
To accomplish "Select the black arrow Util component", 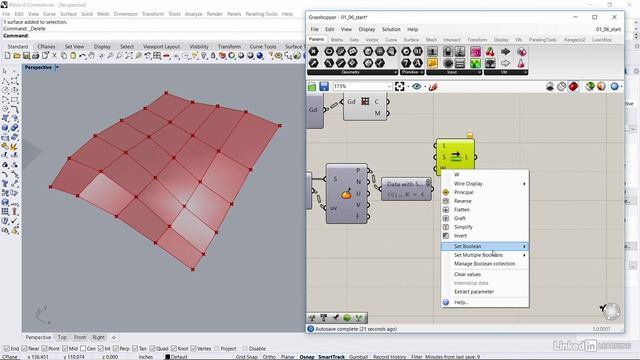I will tap(505, 51).
